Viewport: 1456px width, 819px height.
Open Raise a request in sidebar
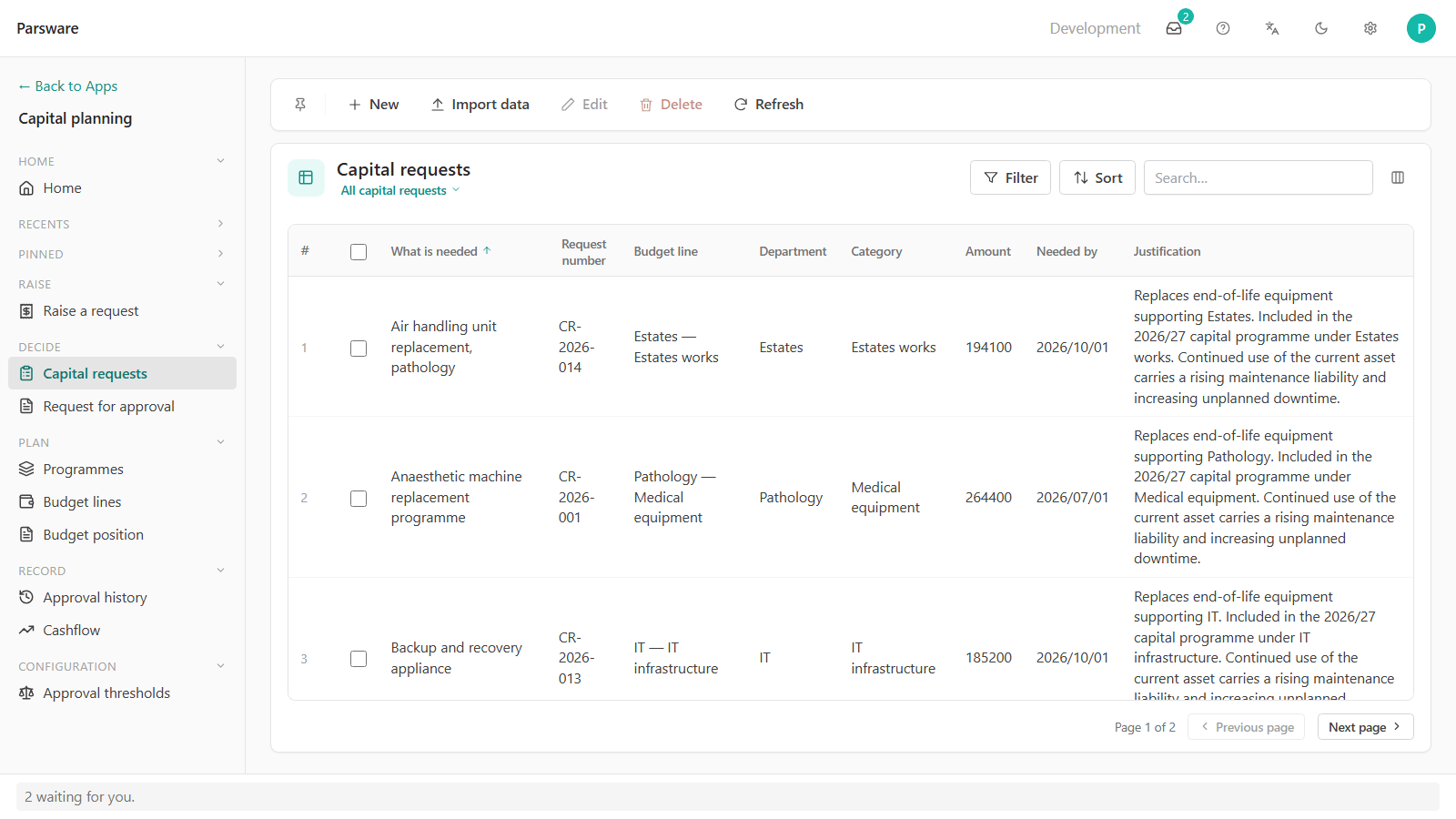[x=122, y=311]
